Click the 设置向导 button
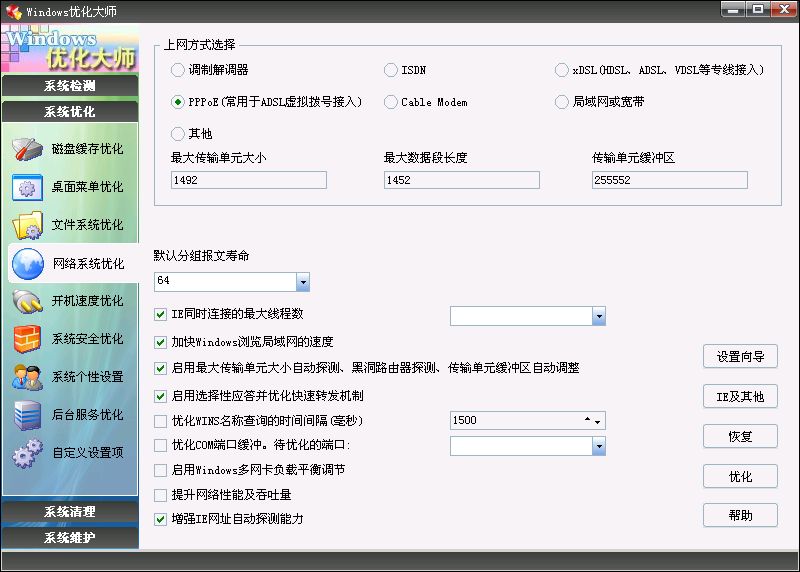The image size is (800, 572). coord(740,357)
